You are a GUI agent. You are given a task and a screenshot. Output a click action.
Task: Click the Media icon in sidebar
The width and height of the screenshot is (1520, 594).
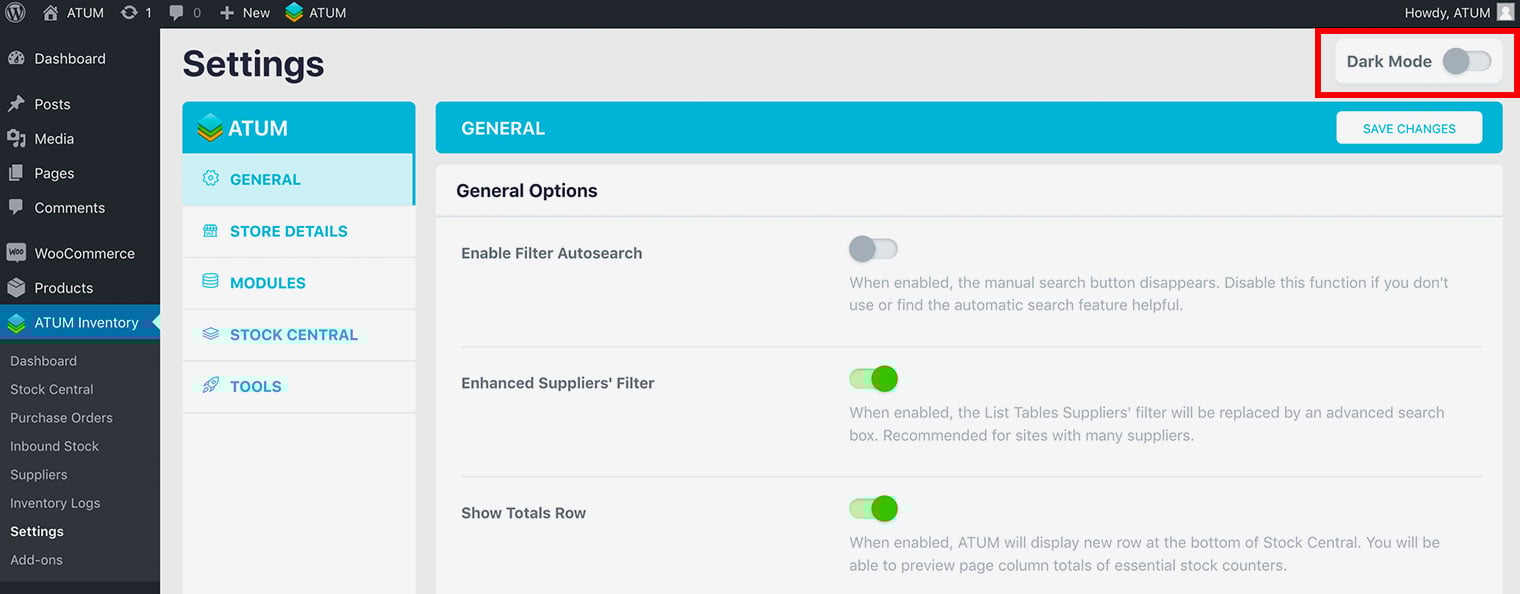[16, 139]
